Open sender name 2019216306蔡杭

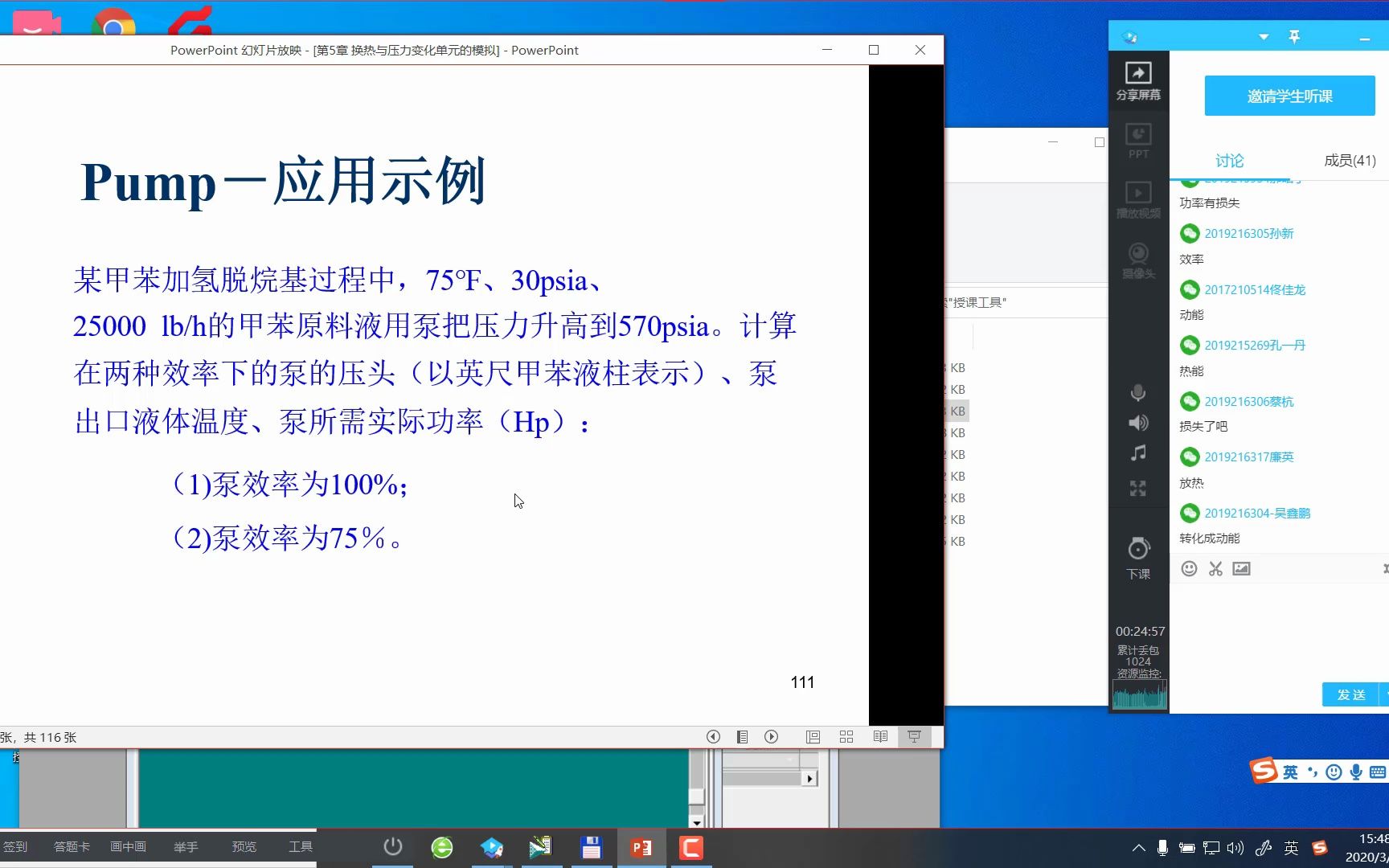click(1249, 402)
